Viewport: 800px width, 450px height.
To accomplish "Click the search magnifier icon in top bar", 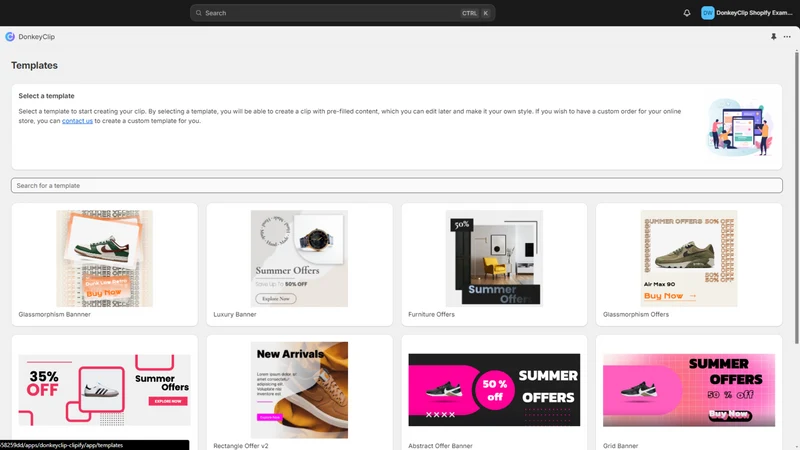I will [x=199, y=13].
